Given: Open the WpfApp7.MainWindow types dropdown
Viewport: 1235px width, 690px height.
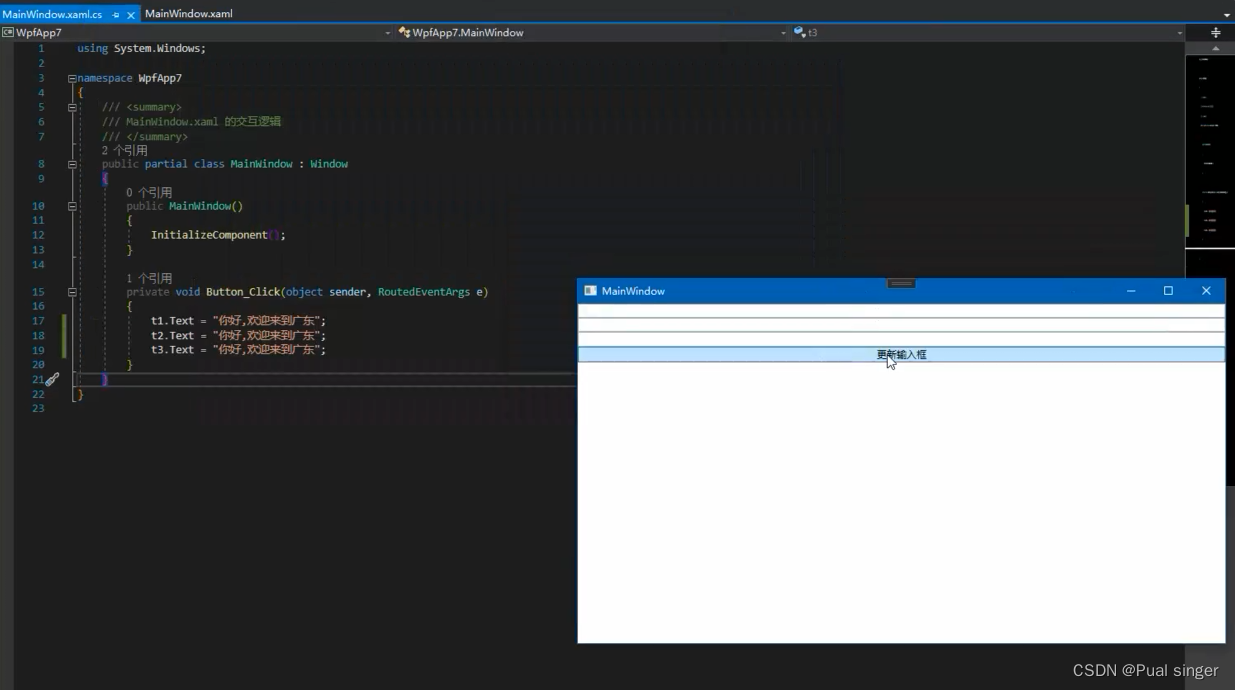Looking at the screenshot, I should [x=784, y=32].
